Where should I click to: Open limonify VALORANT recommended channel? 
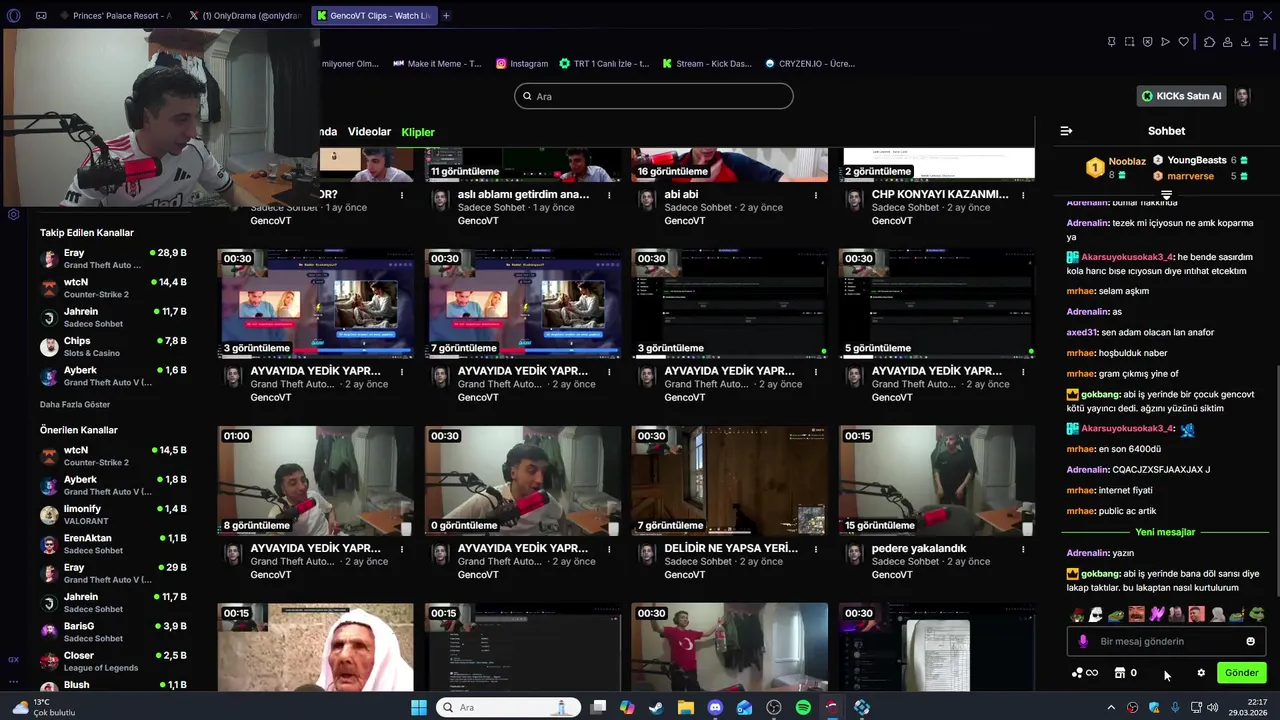[113, 515]
